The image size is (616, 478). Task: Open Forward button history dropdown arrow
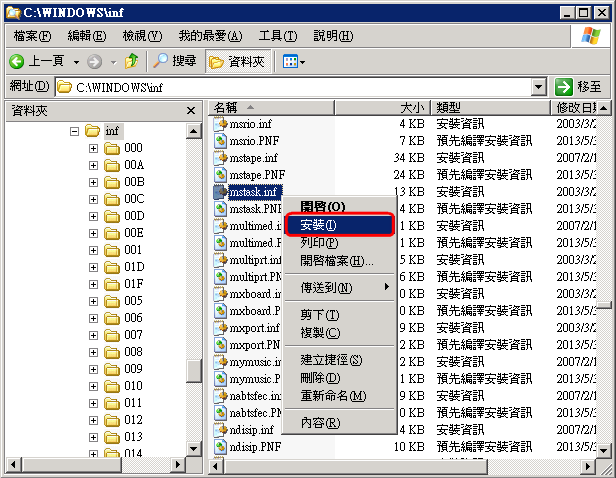[113, 62]
